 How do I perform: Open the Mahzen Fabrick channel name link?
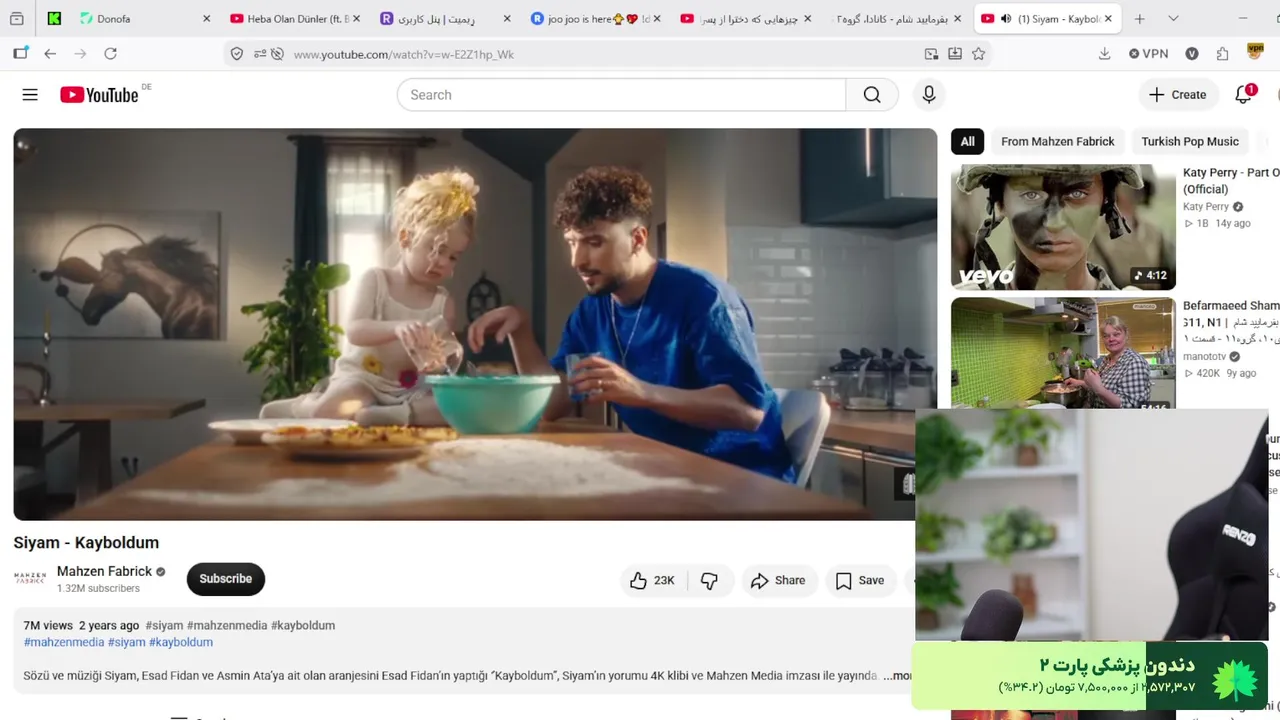104,571
